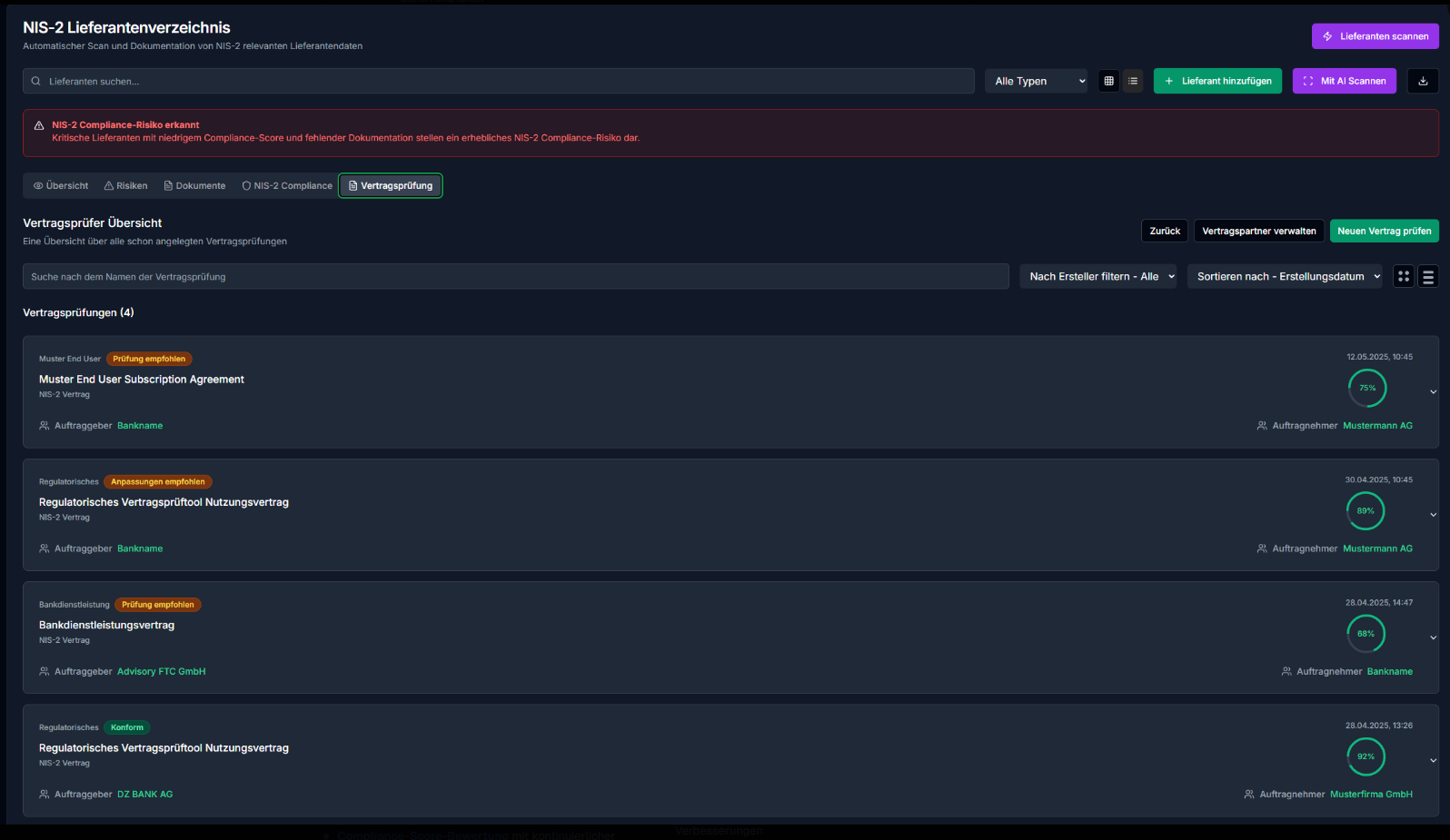1450x840 pixels.
Task: Click the document icon on Dokumente tab
Action: tap(168, 185)
